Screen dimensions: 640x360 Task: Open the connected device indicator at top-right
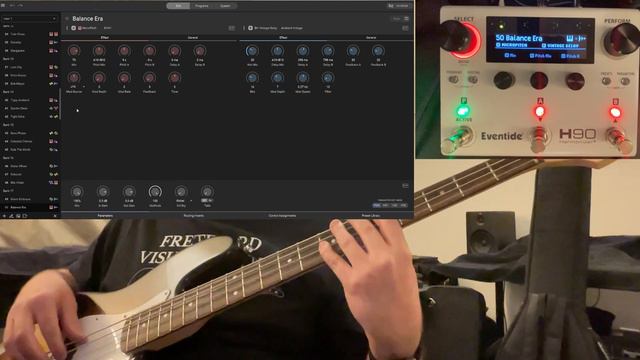[x=398, y=6]
